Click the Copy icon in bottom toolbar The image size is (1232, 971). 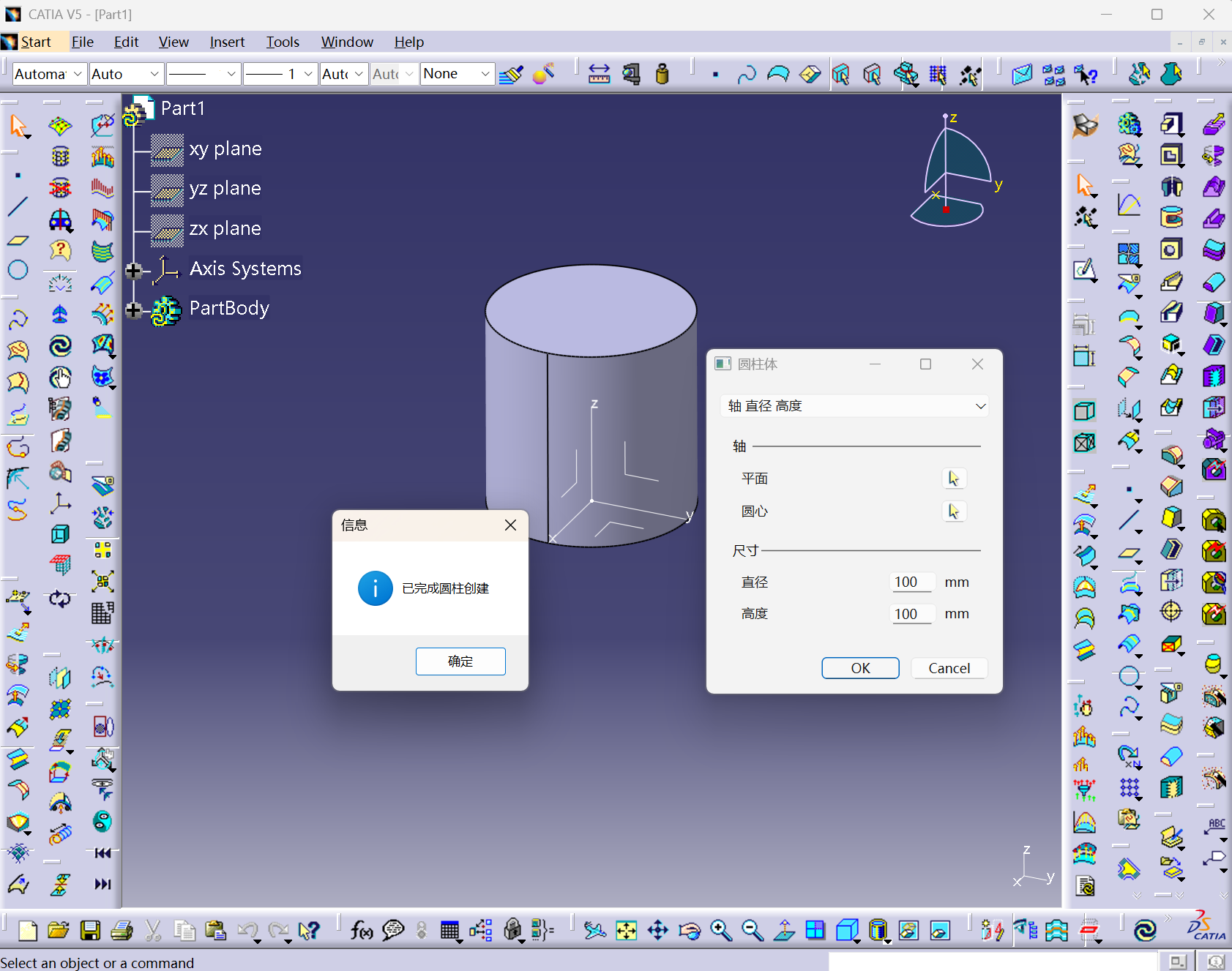click(184, 930)
